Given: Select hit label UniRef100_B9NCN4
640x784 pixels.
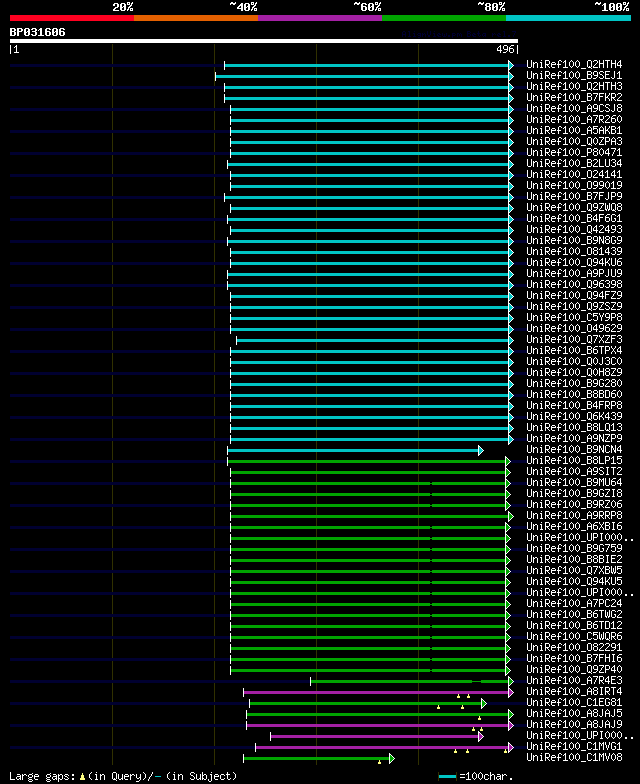Looking at the screenshot, I should [574, 450].
